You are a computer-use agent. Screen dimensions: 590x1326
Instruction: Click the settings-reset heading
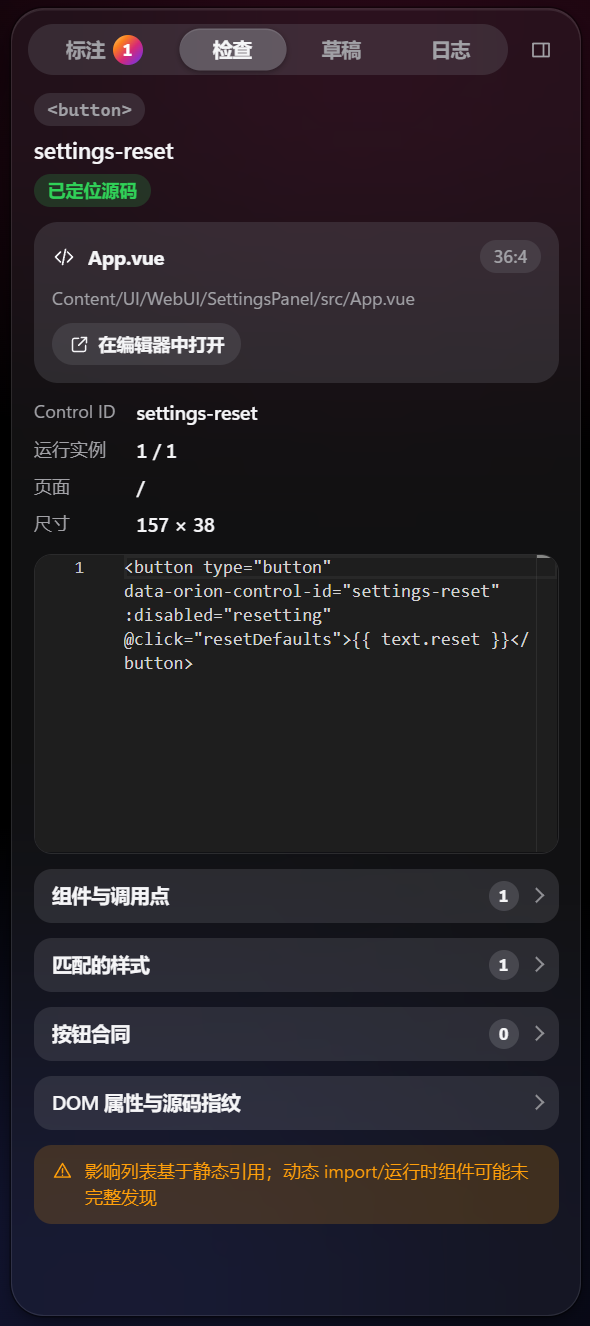tap(104, 151)
